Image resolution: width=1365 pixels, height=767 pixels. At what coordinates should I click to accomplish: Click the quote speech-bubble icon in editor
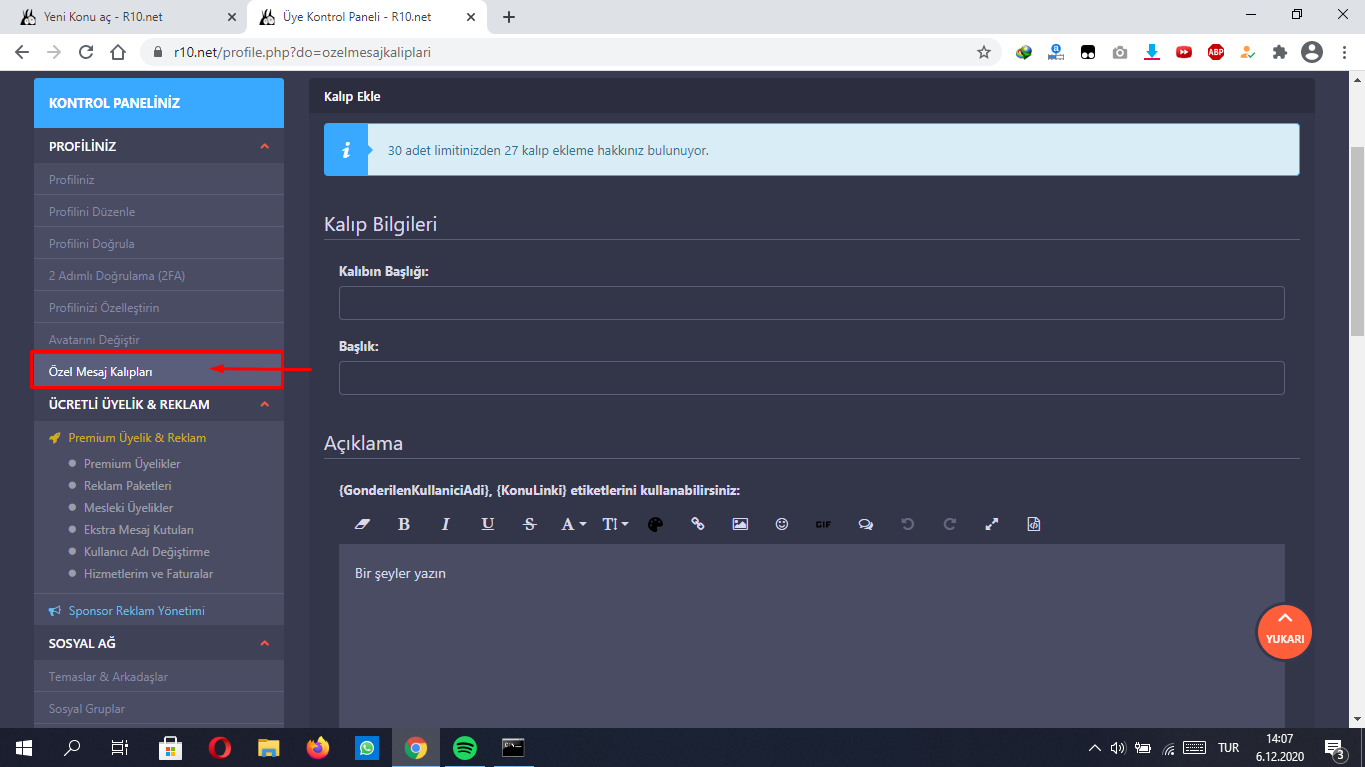[866, 524]
